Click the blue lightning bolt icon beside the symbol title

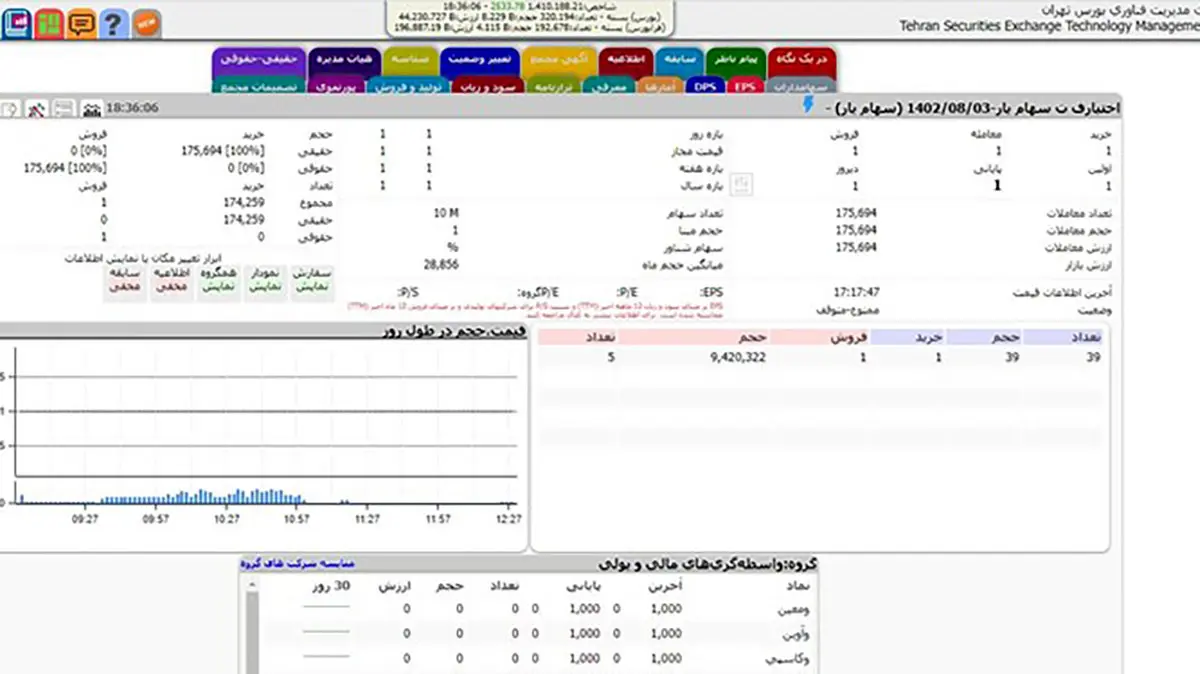point(808,105)
